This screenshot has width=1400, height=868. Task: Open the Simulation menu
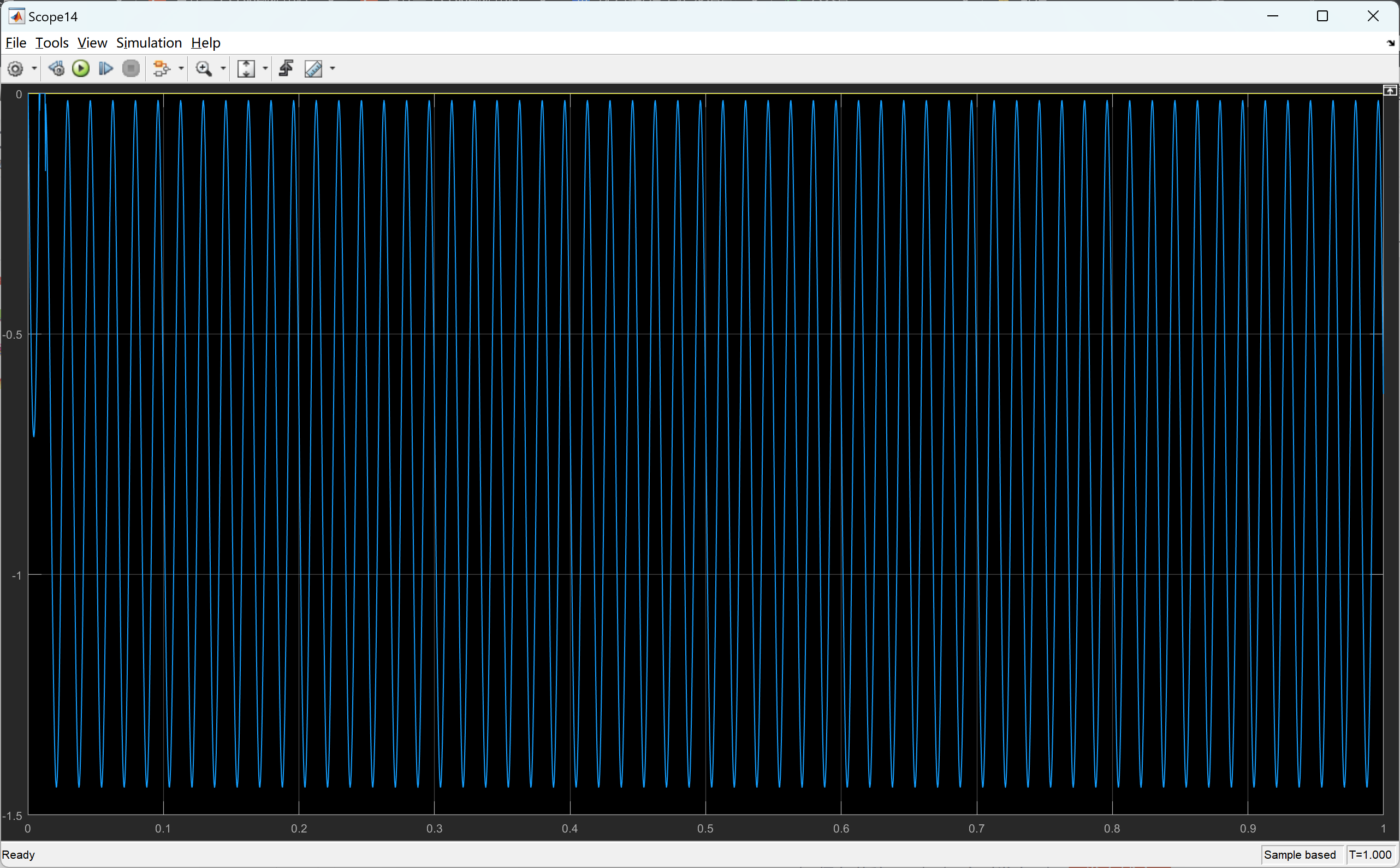pyautogui.click(x=149, y=43)
